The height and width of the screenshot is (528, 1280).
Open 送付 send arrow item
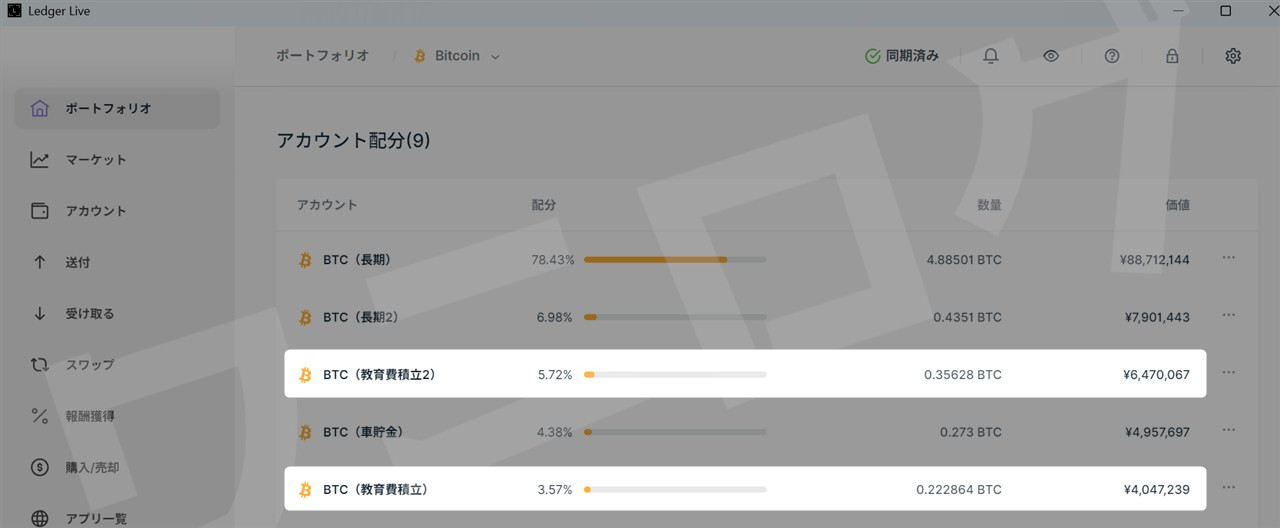[77, 262]
